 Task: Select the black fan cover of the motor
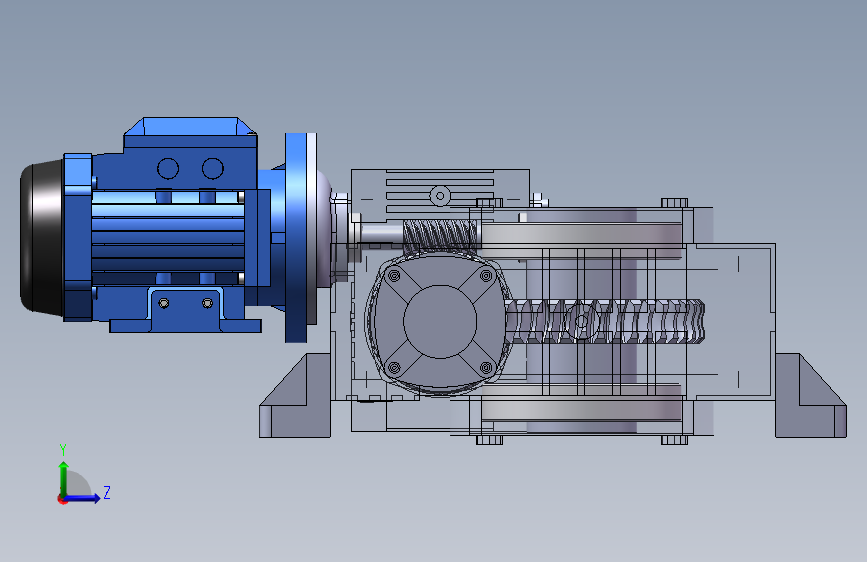pyautogui.click(x=42, y=237)
